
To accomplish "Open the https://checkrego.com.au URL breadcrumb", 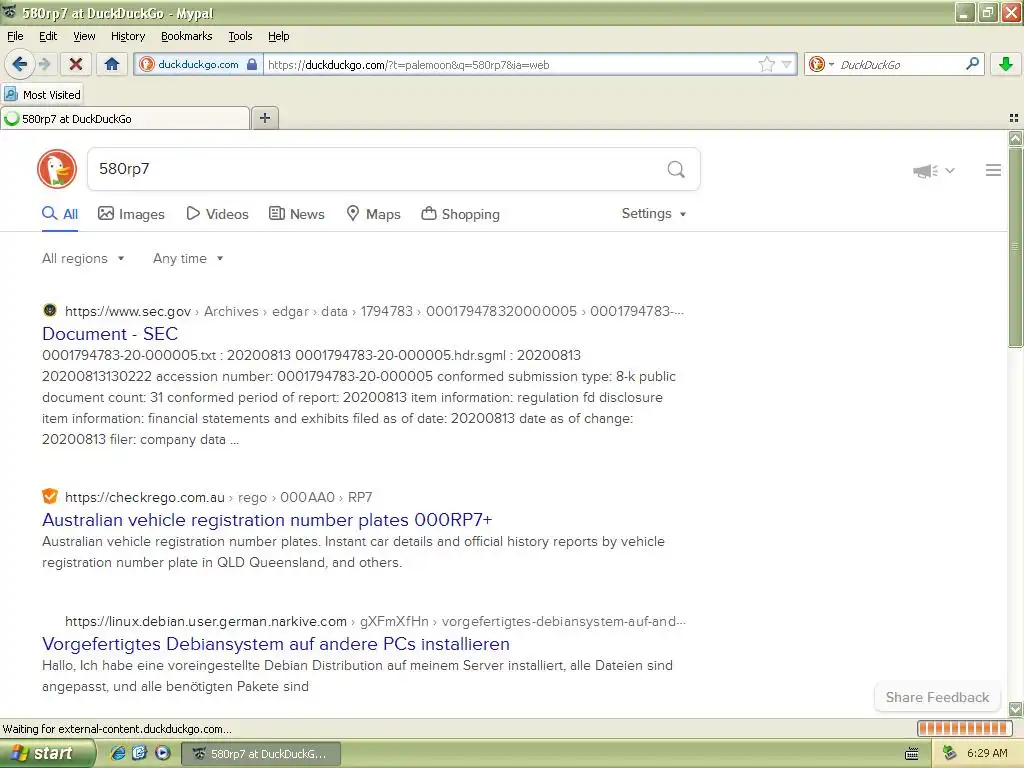I will coord(144,498).
